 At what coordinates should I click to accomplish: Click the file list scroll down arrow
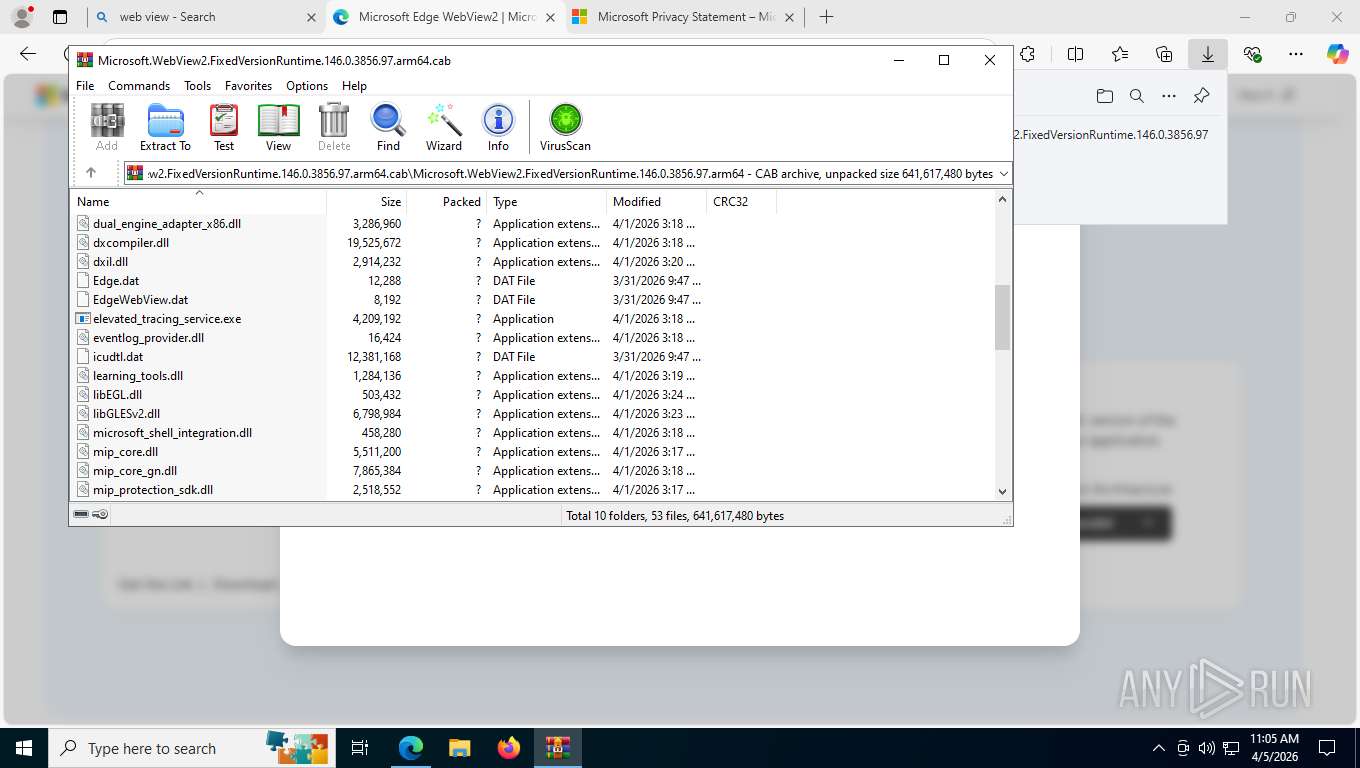1003,491
